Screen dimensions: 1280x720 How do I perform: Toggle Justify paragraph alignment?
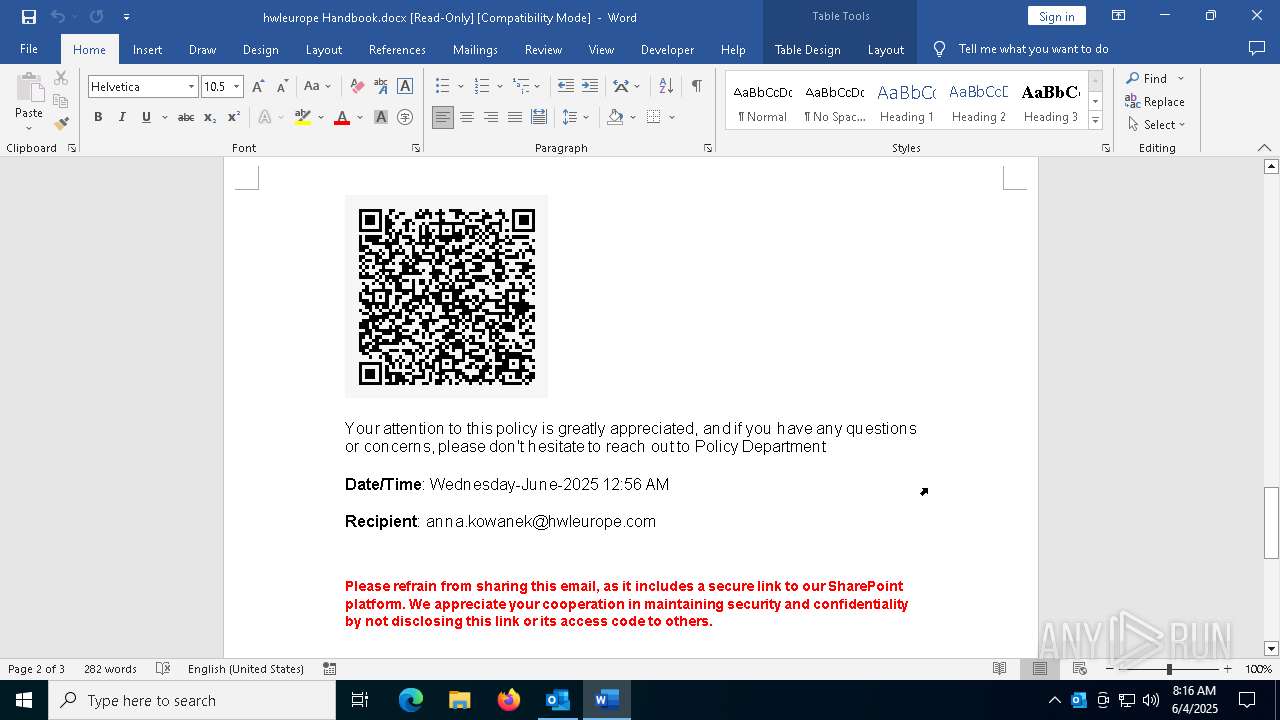pos(515,117)
